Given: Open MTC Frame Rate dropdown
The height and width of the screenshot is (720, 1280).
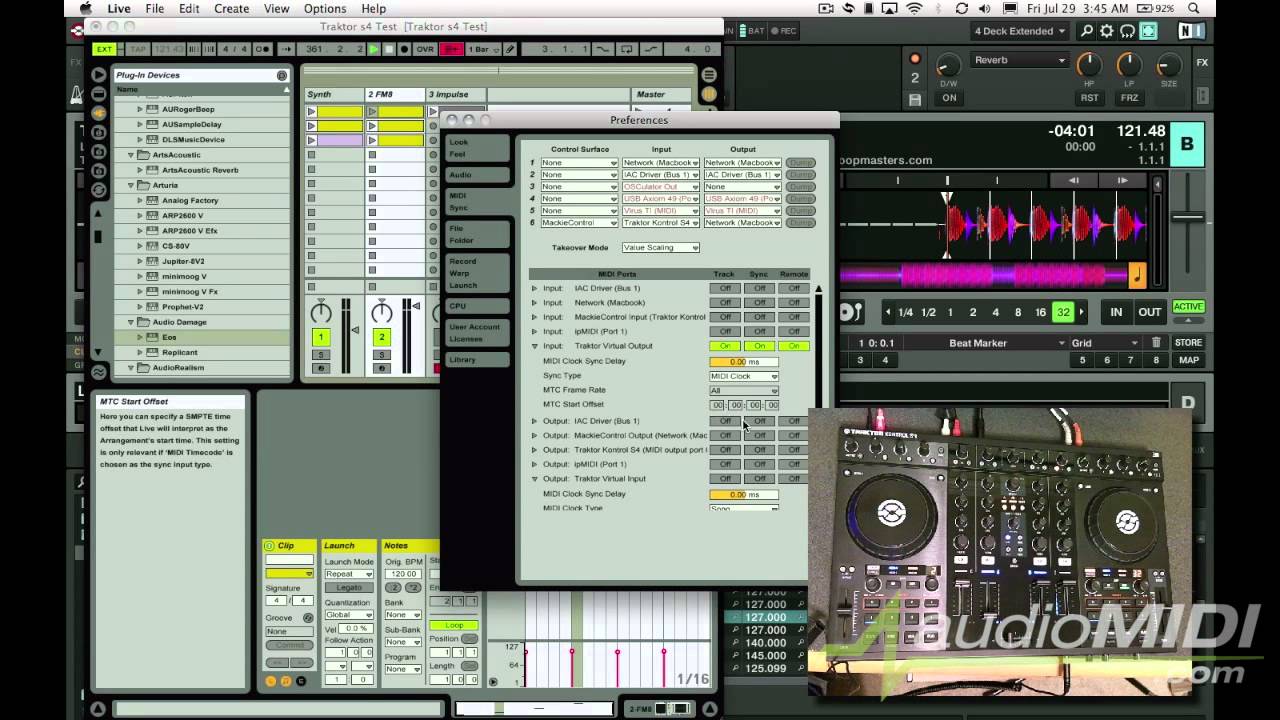Looking at the screenshot, I should [744, 390].
